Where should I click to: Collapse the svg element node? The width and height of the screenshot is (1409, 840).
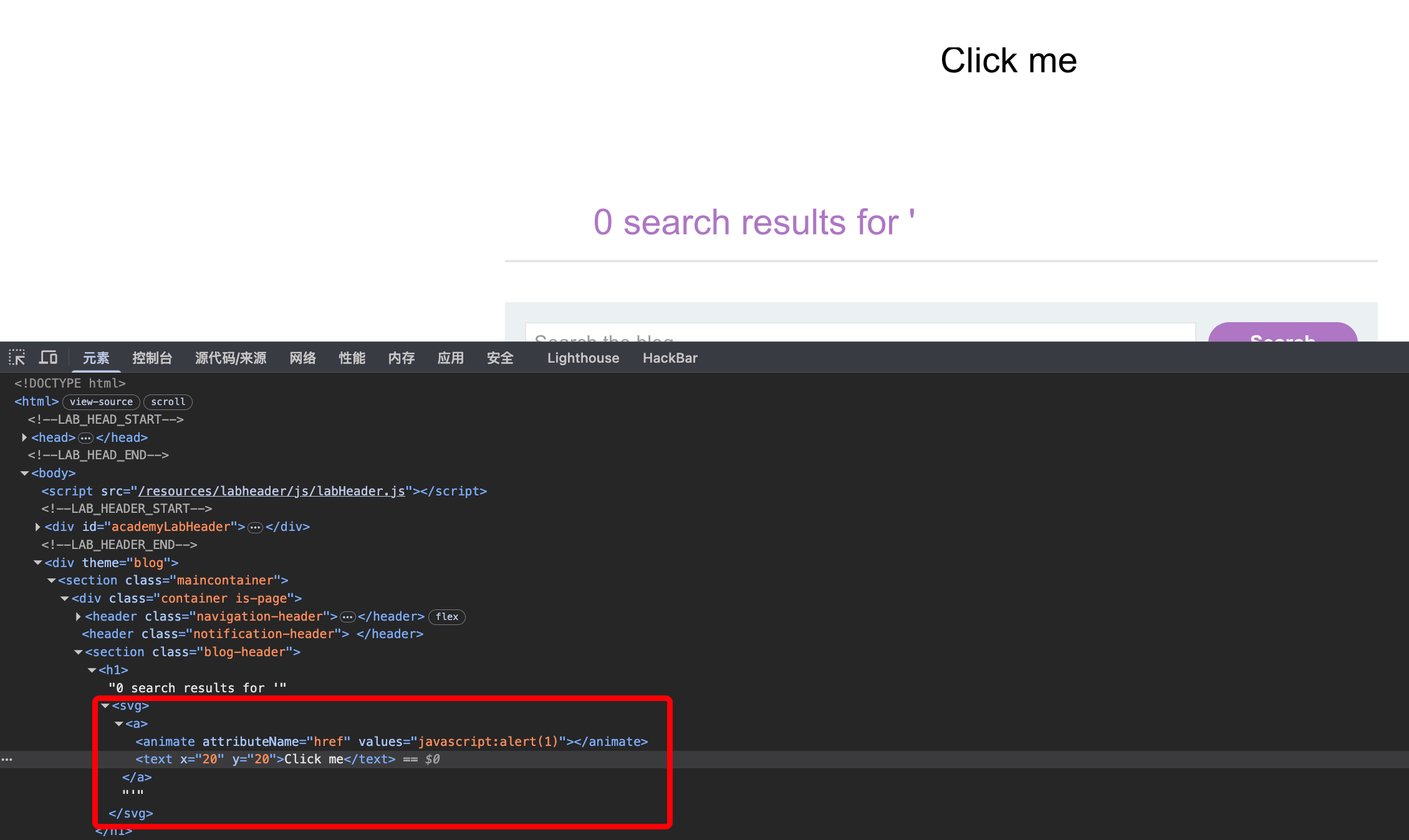coord(105,706)
